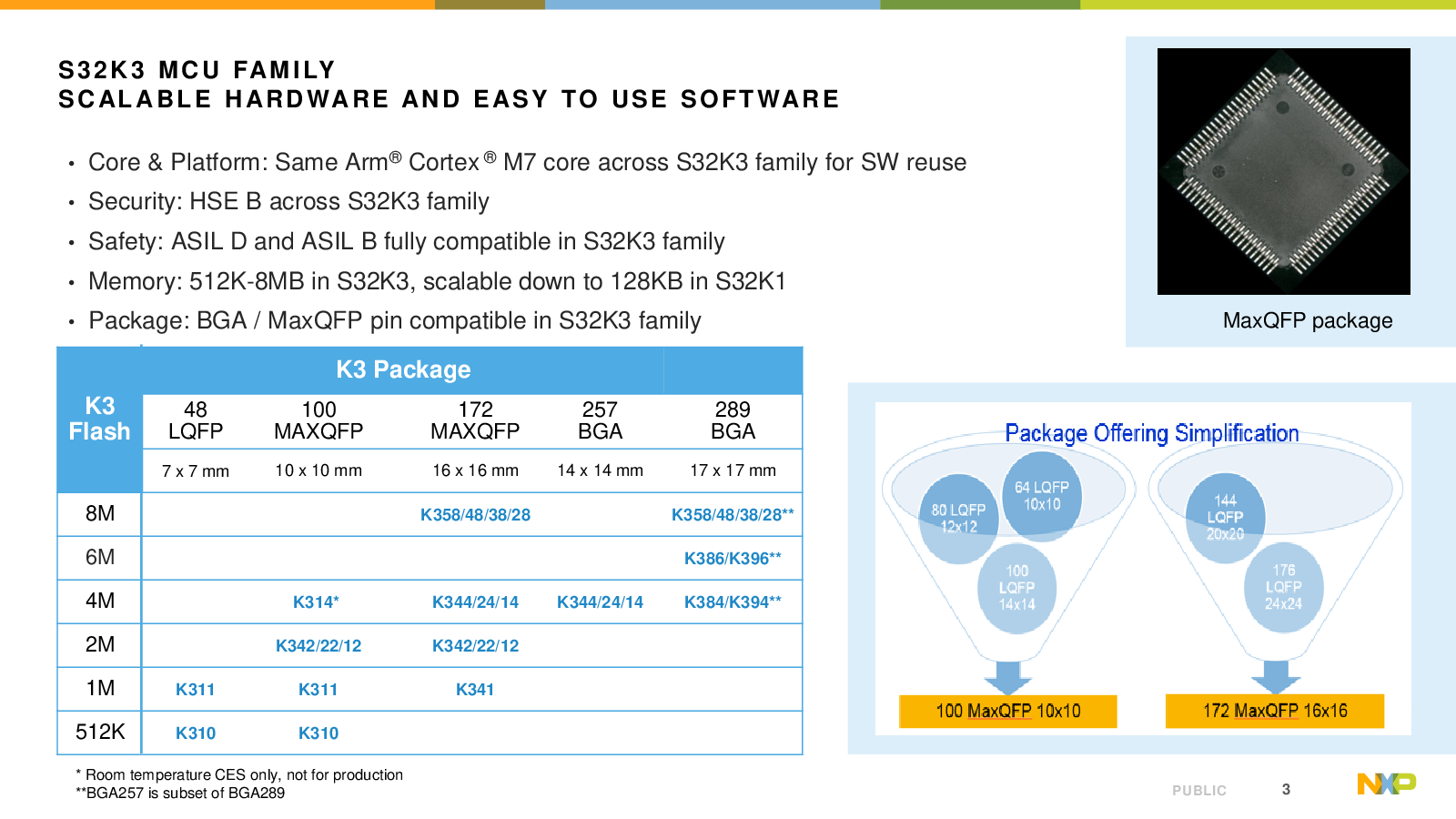The width and height of the screenshot is (1456, 819).
Task: Select the '289 BGA' column header
Action: pos(733,420)
